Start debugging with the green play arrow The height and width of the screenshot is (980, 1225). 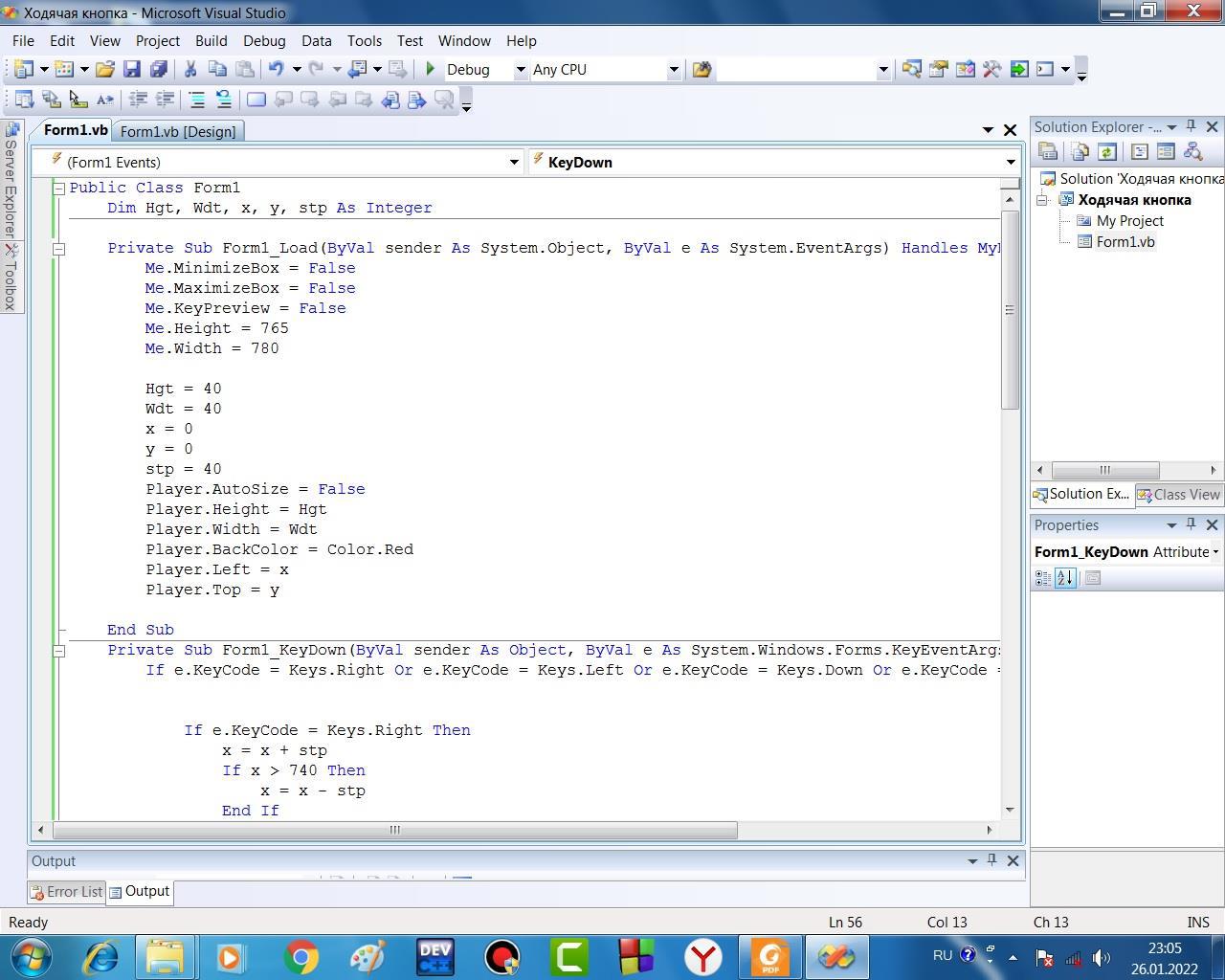[x=431, y=69]
